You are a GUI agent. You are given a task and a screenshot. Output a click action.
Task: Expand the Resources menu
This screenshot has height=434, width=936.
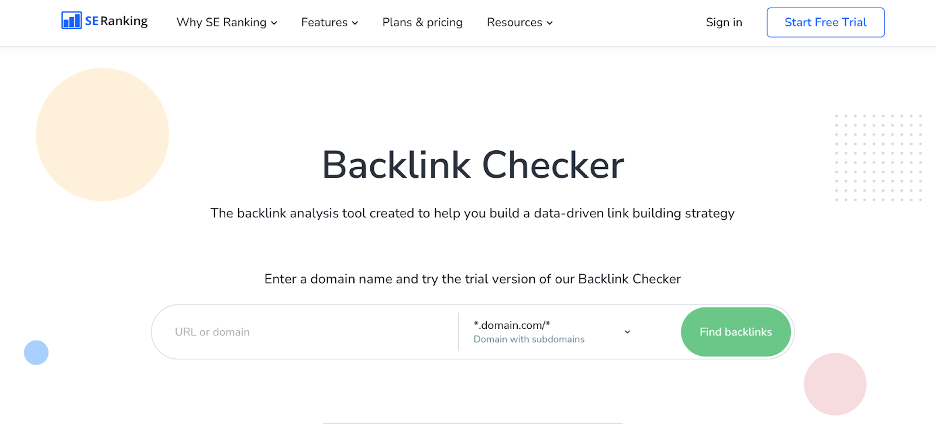[520, 22]
